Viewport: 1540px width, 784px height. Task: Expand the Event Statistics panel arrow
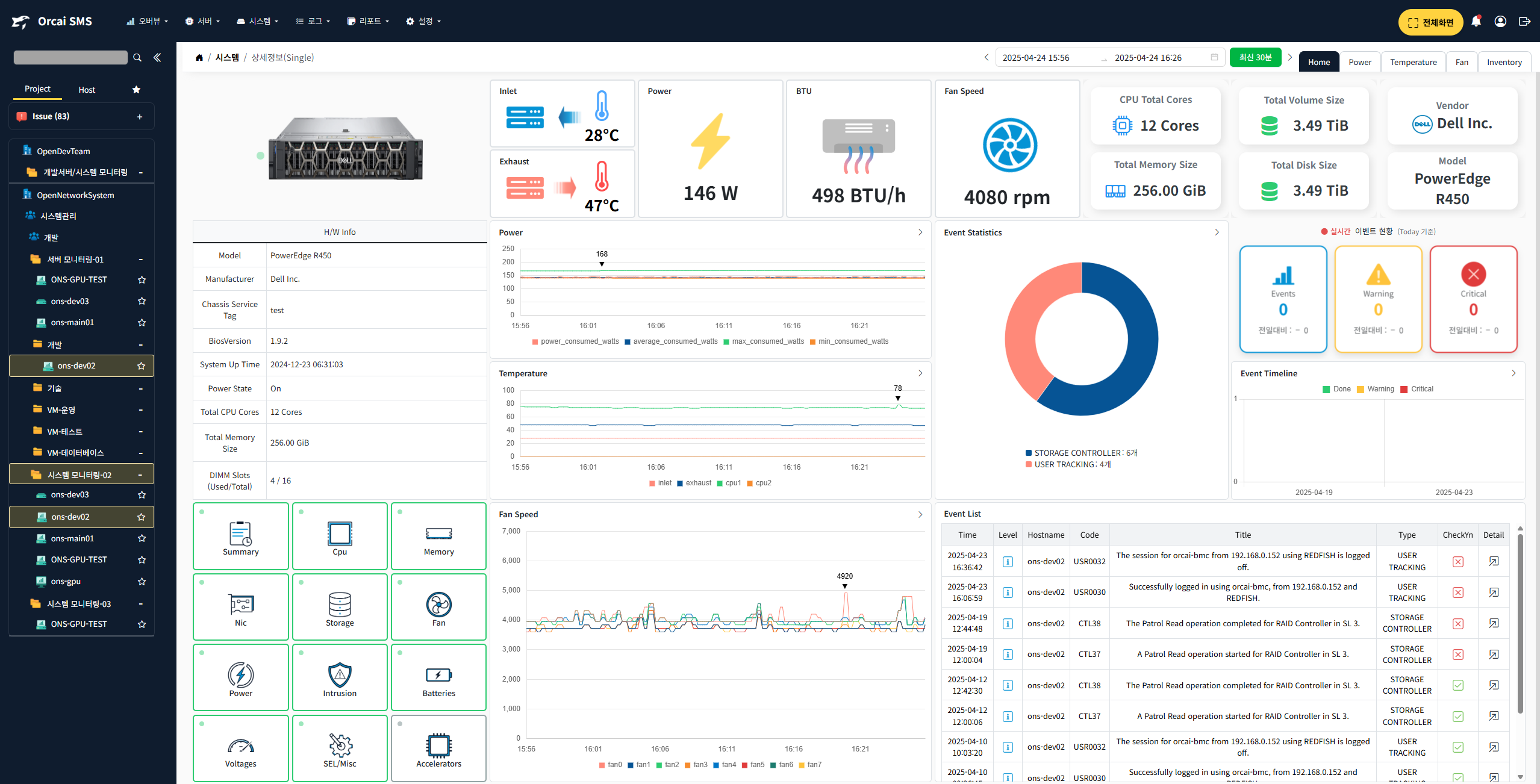coord(1217,232)
